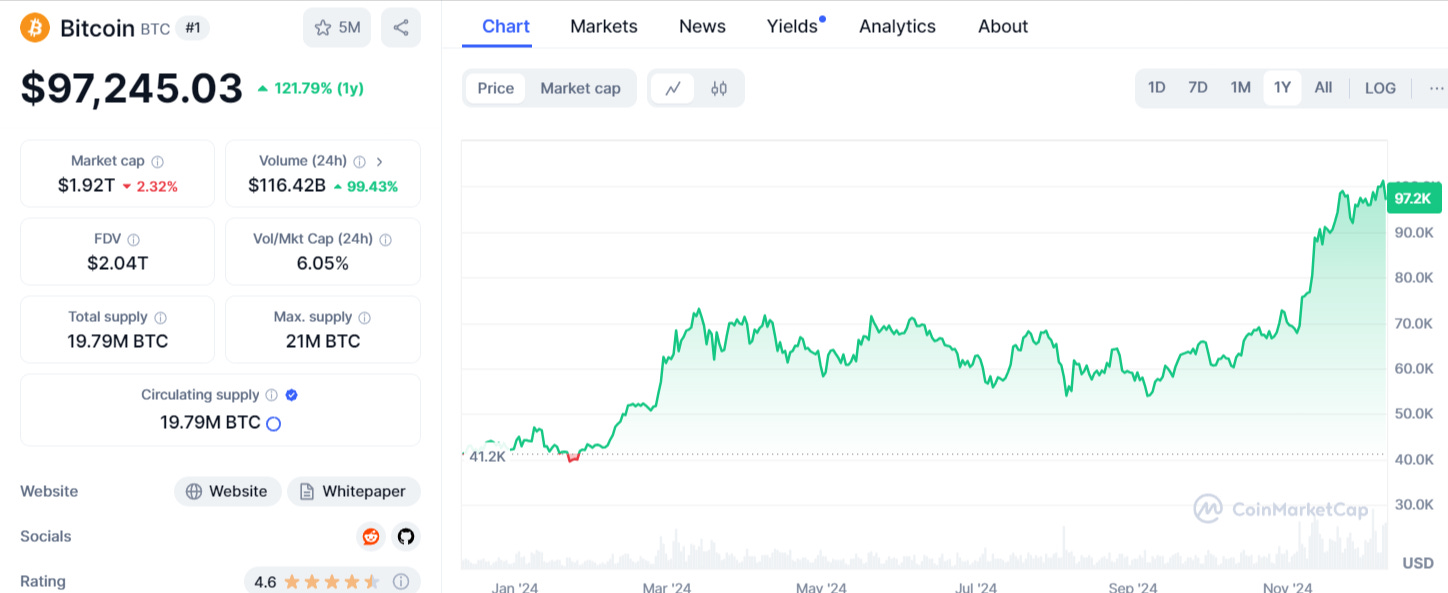Open the Rating info icon

[401, 581]
